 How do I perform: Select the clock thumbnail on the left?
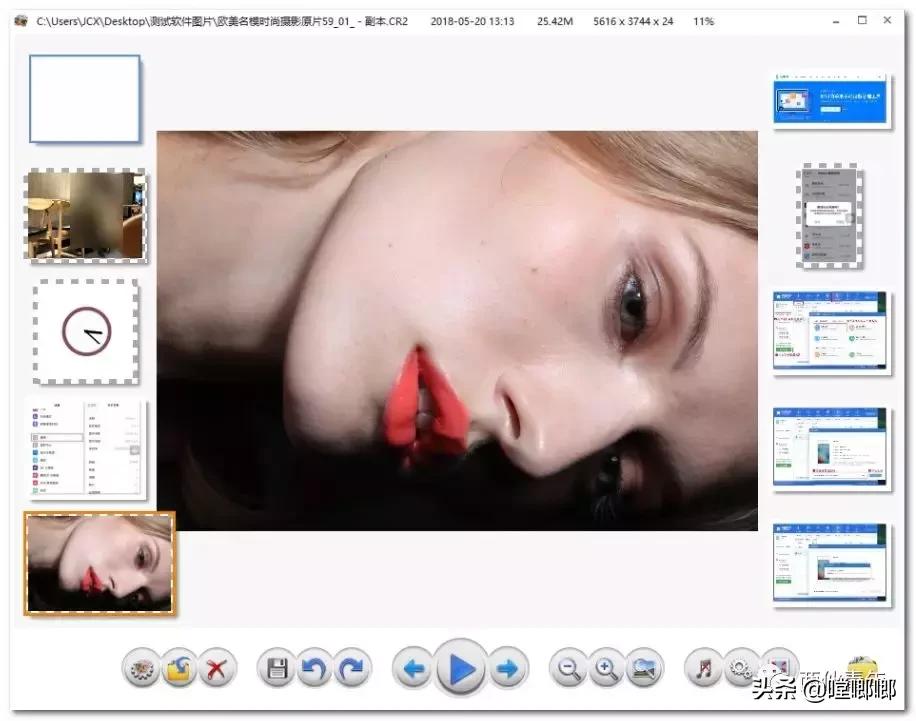click(x=86, y=331)
